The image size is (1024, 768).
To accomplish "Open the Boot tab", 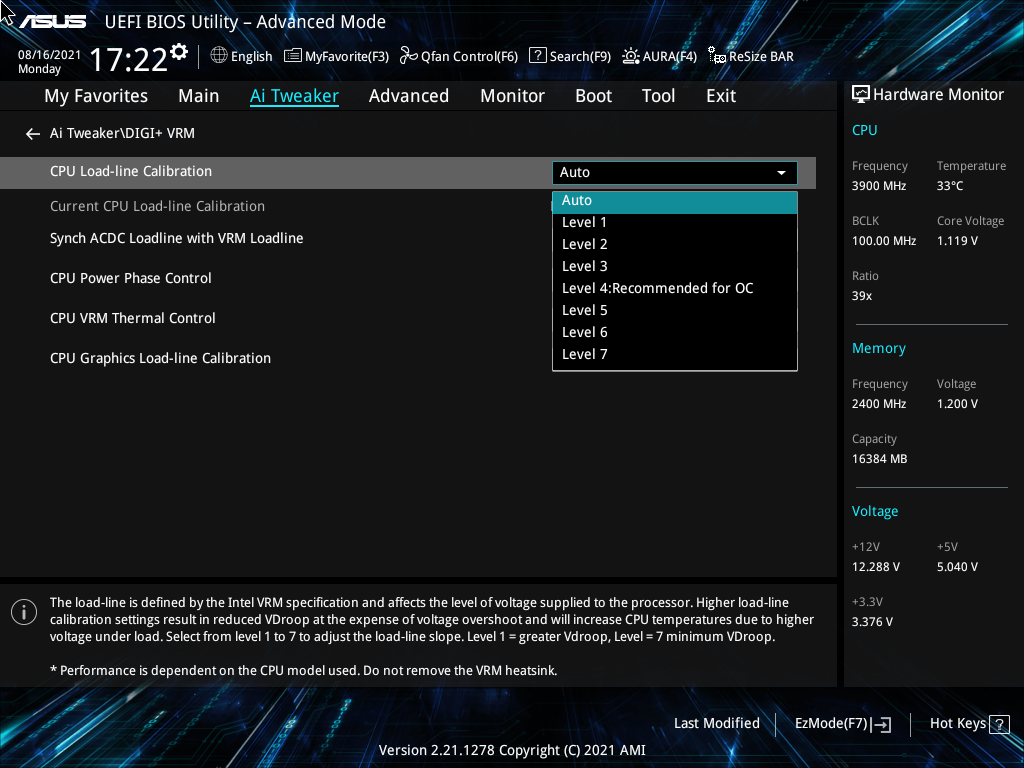I will pos(593,96).
